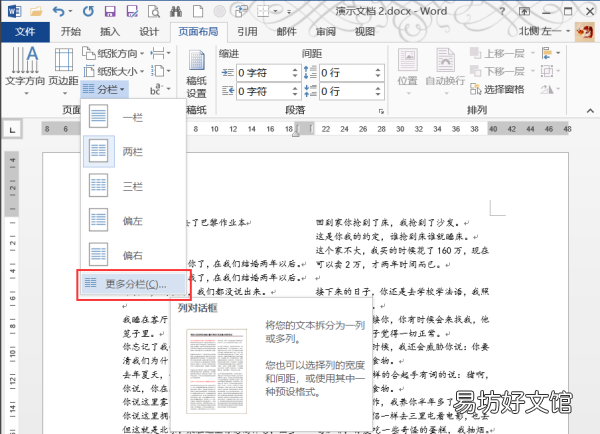Screen dimensions: 600x434
Task: Switch to the References (引用) tab
Action: tap(247, 32)
